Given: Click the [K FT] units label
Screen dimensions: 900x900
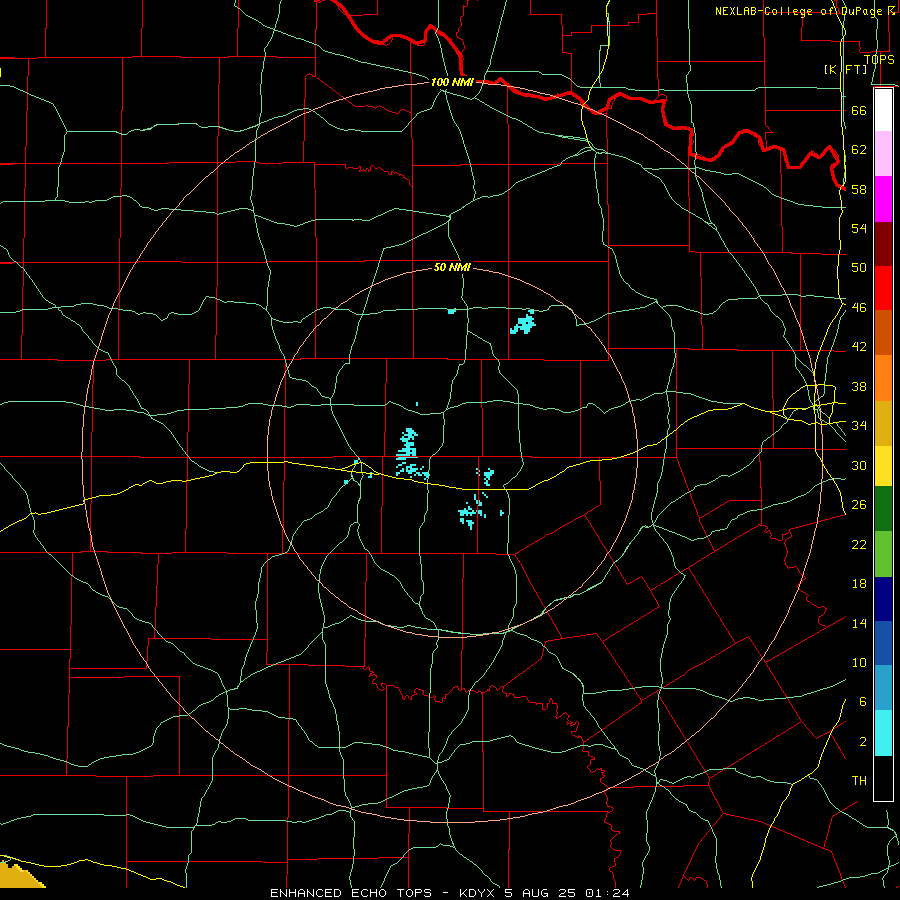Looking at the screenshot, I should pyautogui.click(x=845, y=69).
